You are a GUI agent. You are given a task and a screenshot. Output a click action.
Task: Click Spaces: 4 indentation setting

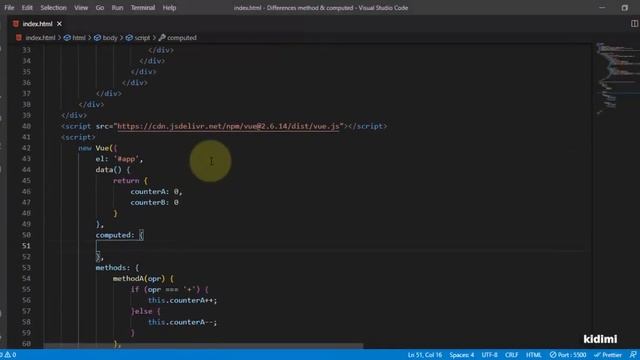462,355
